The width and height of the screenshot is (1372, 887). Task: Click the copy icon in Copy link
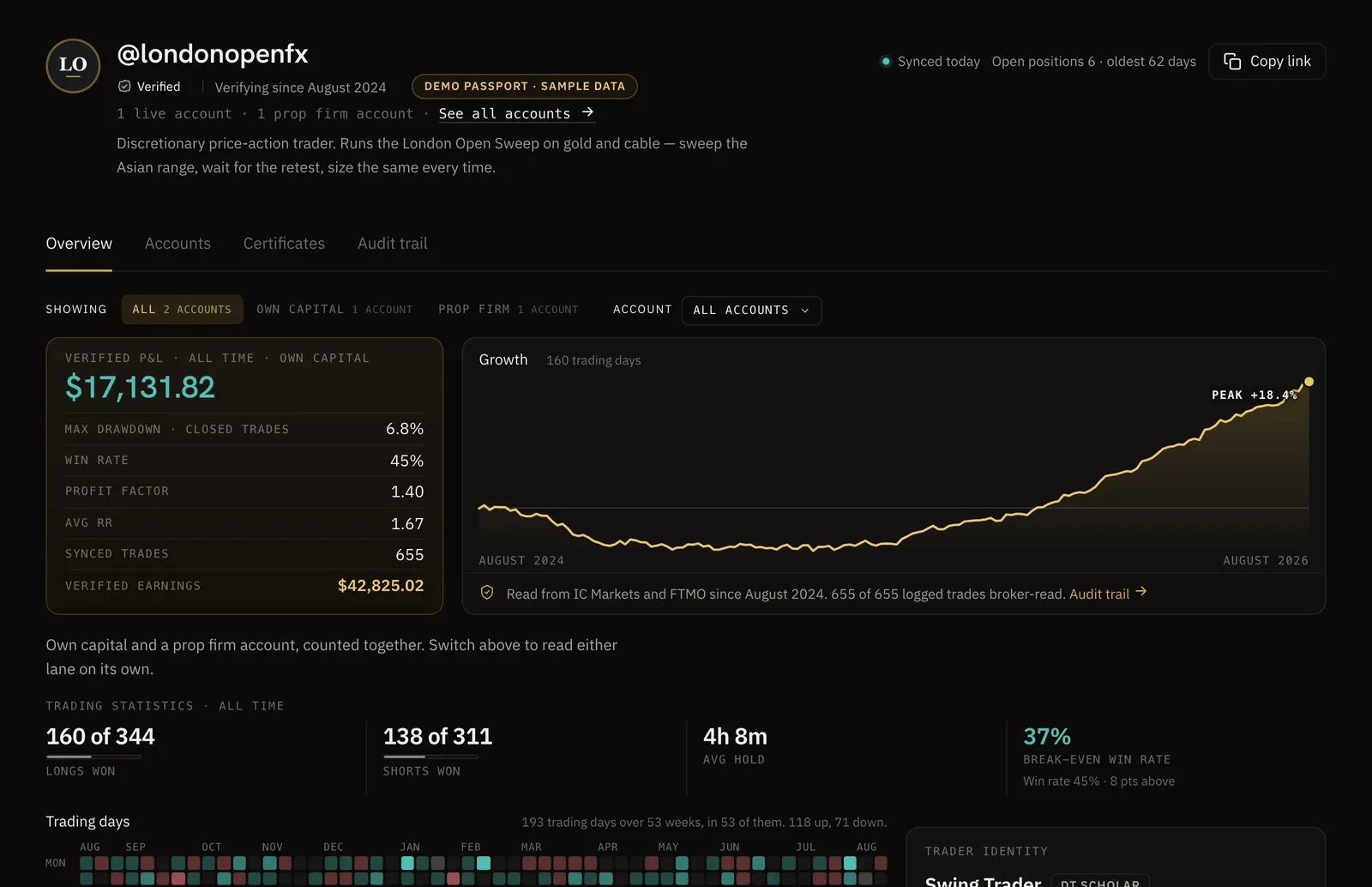pyautogui.click(x=1232, y=61)
